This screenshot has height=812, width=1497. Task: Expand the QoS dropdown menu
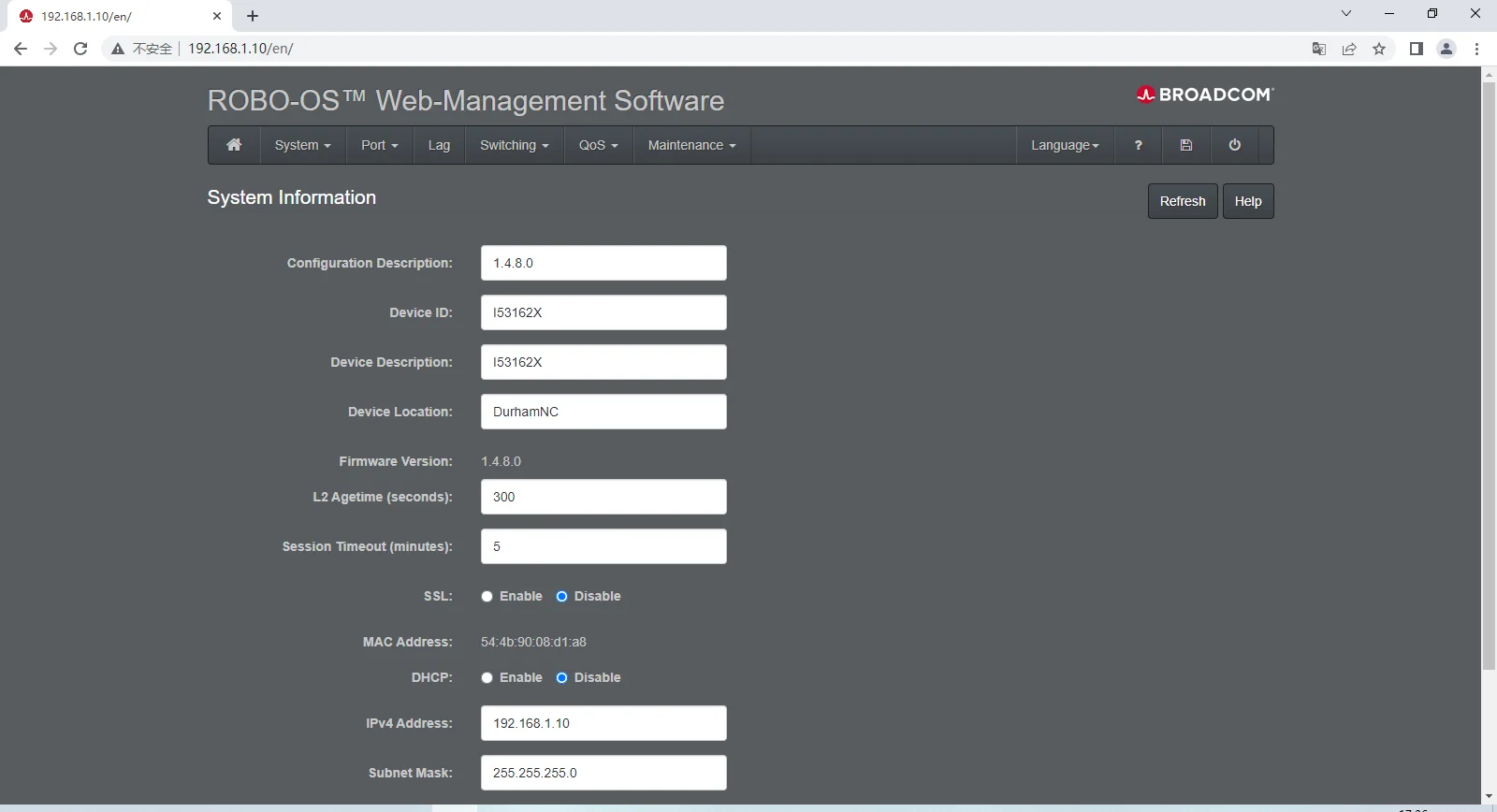599,145
